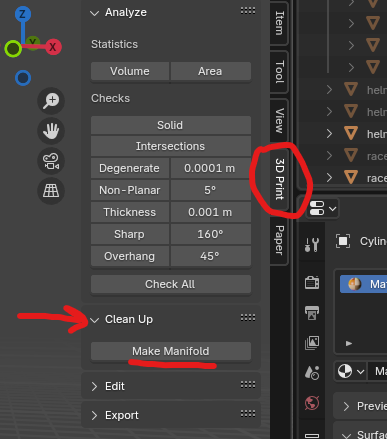Click the Clean Up panel drag grip dots
The image size is (387, 439).
click(x=248, y=318)
